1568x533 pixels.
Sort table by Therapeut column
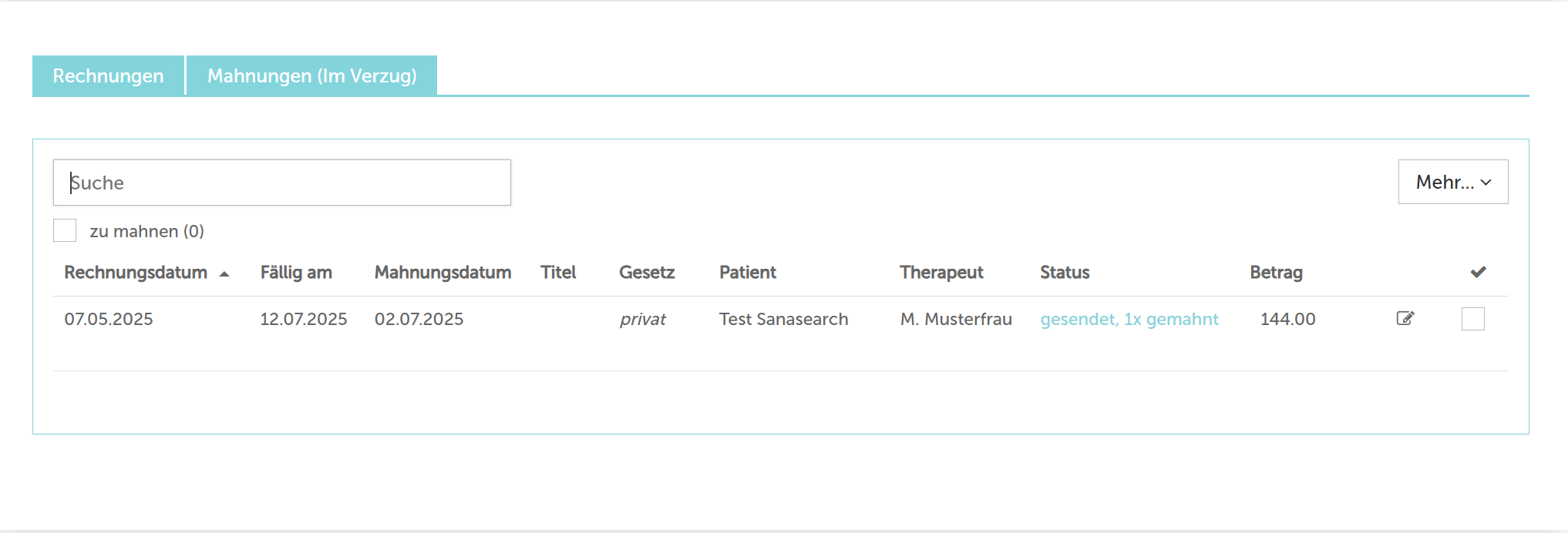click(941, 272)
